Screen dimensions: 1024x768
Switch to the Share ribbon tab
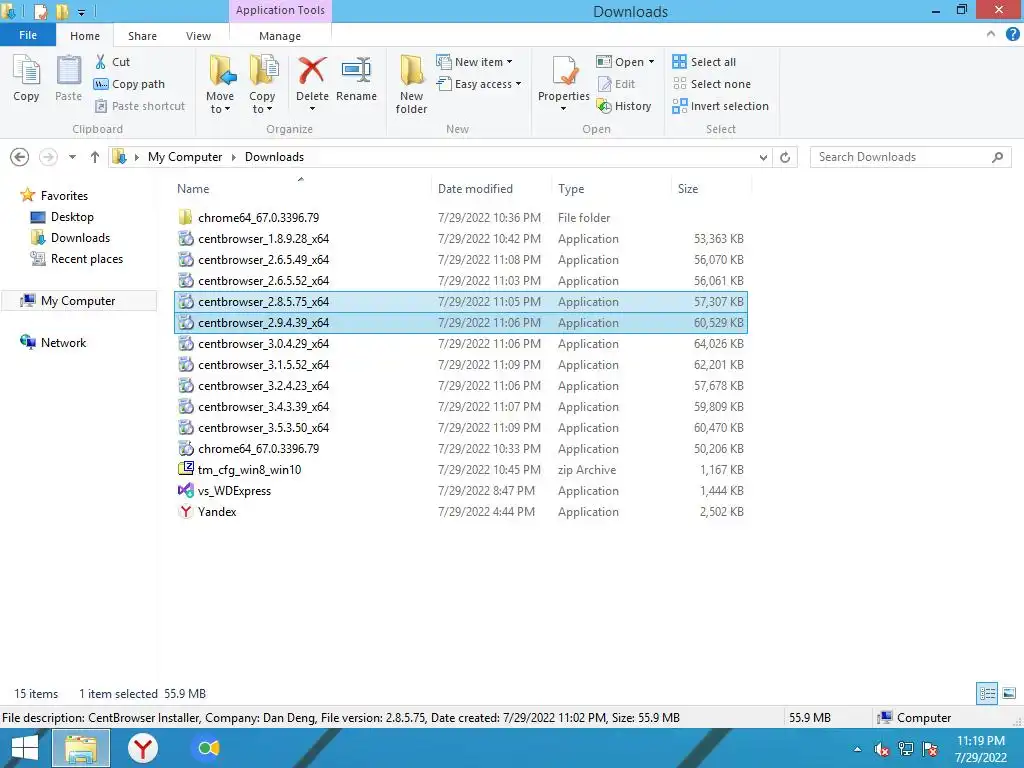(x=142, y=36)
